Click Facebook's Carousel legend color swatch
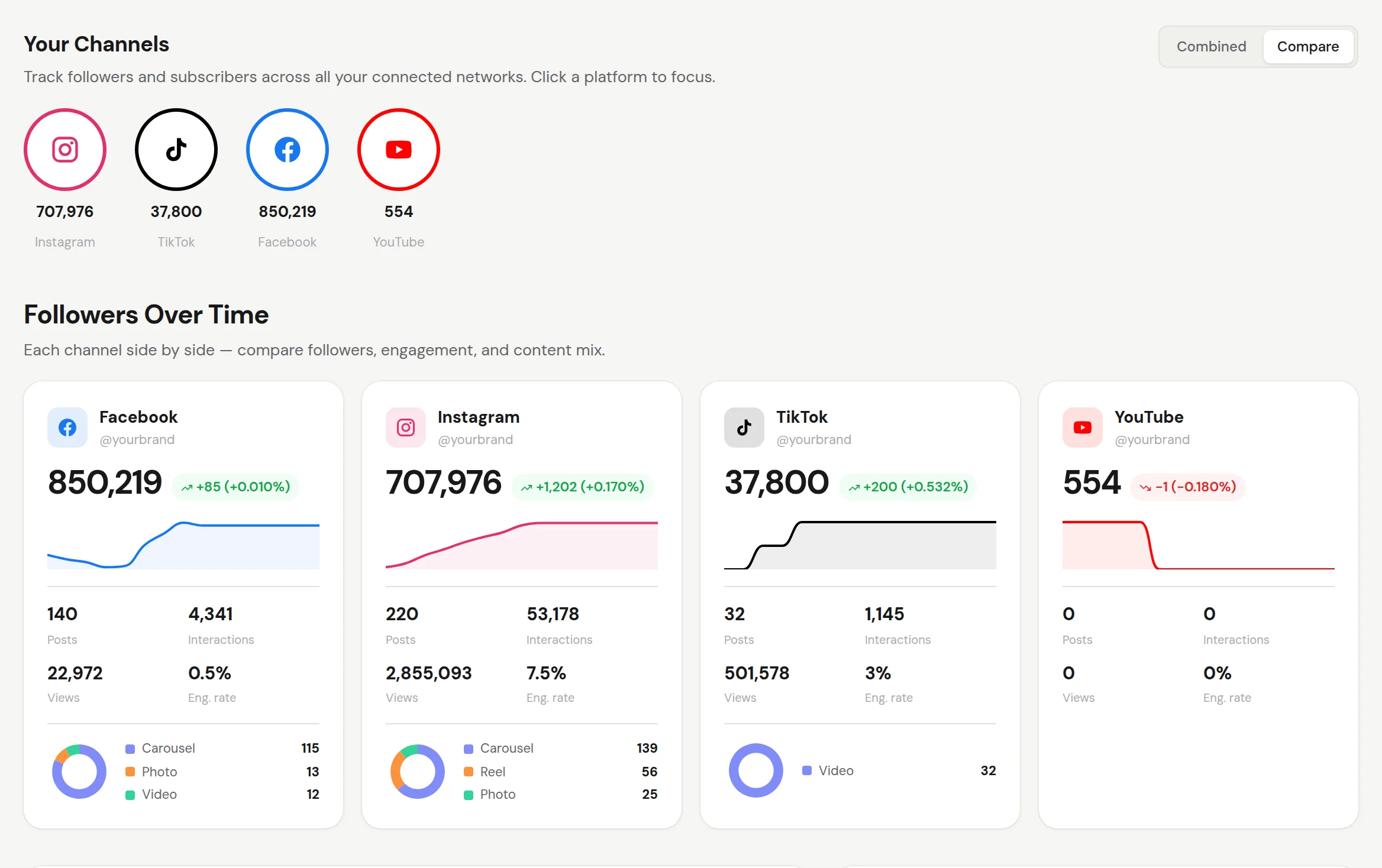 coord(130,749)
